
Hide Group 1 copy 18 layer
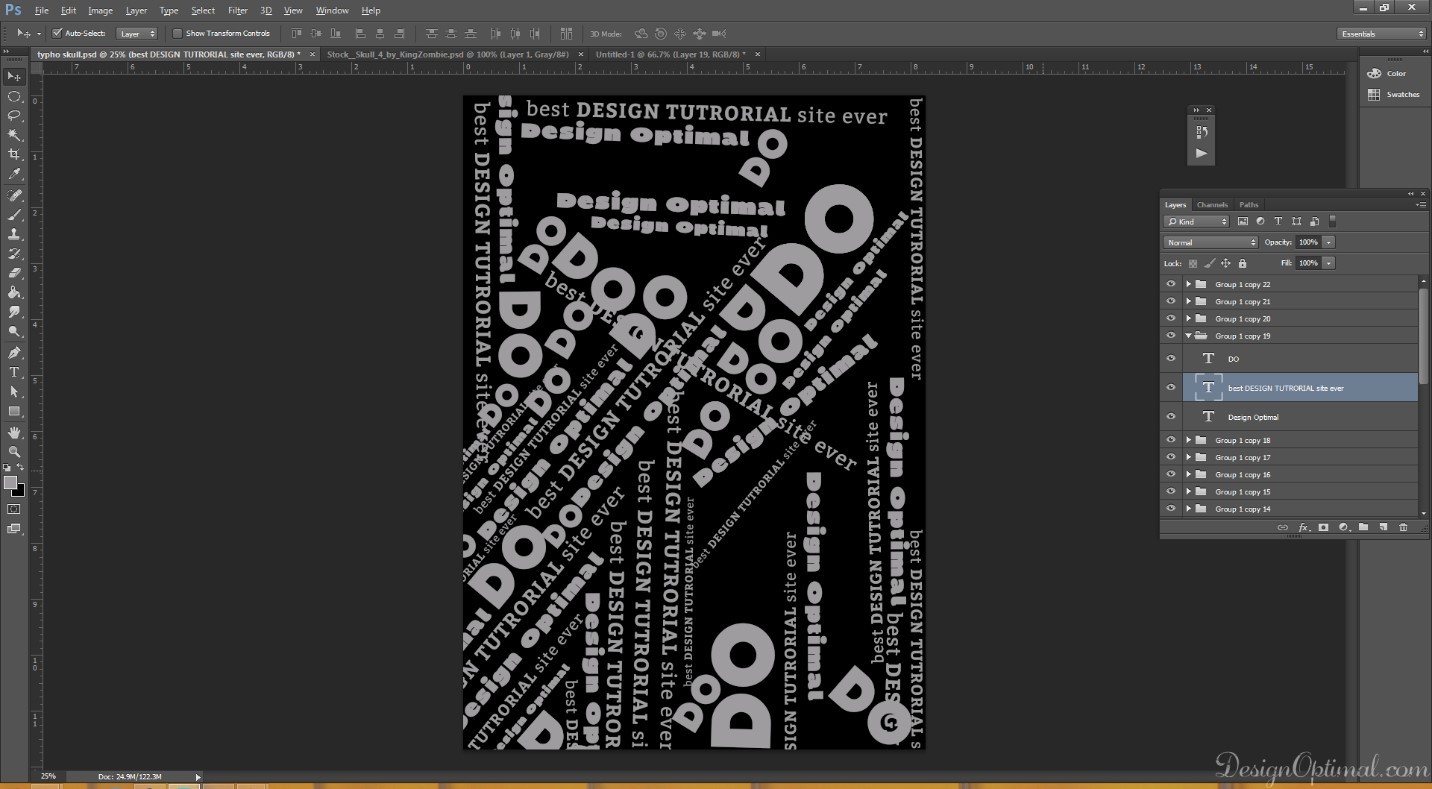tap(1171, 440)
